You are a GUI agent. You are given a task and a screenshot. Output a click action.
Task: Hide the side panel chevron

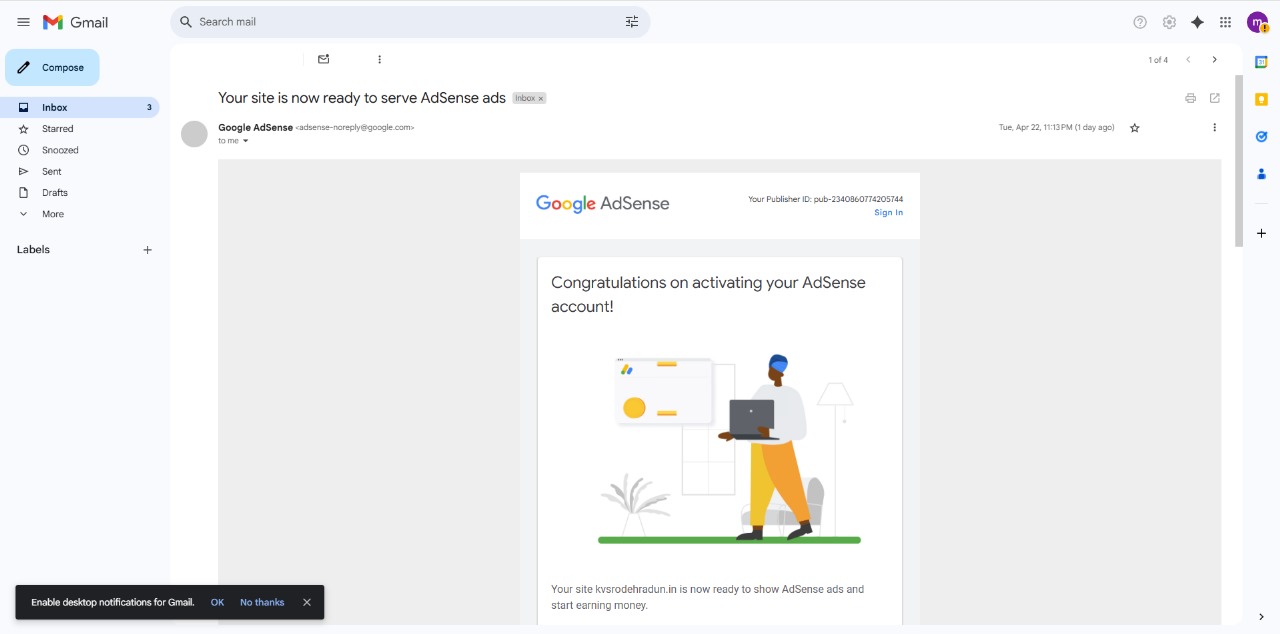click(x=1261, y=617)
